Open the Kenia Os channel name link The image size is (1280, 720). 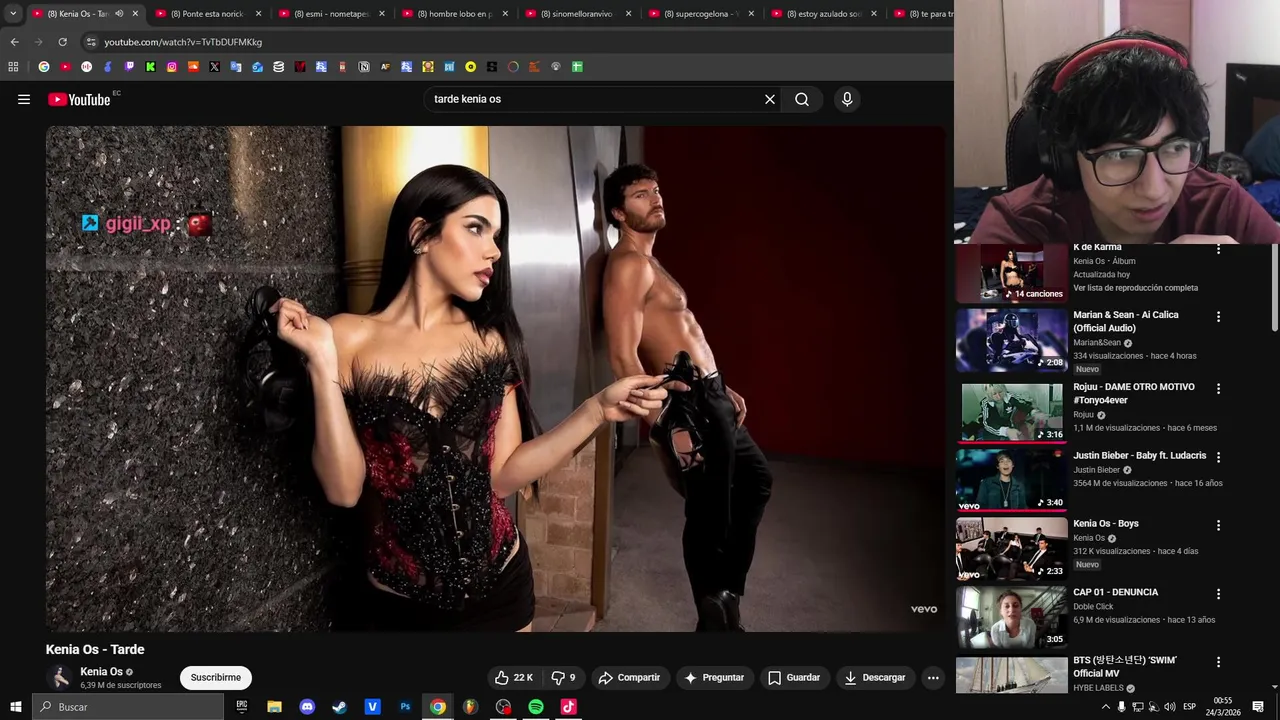101,672
